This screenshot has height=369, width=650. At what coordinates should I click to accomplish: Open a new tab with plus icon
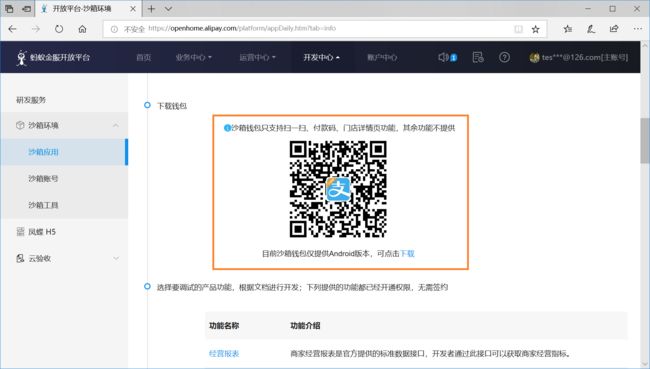[151, 9]
